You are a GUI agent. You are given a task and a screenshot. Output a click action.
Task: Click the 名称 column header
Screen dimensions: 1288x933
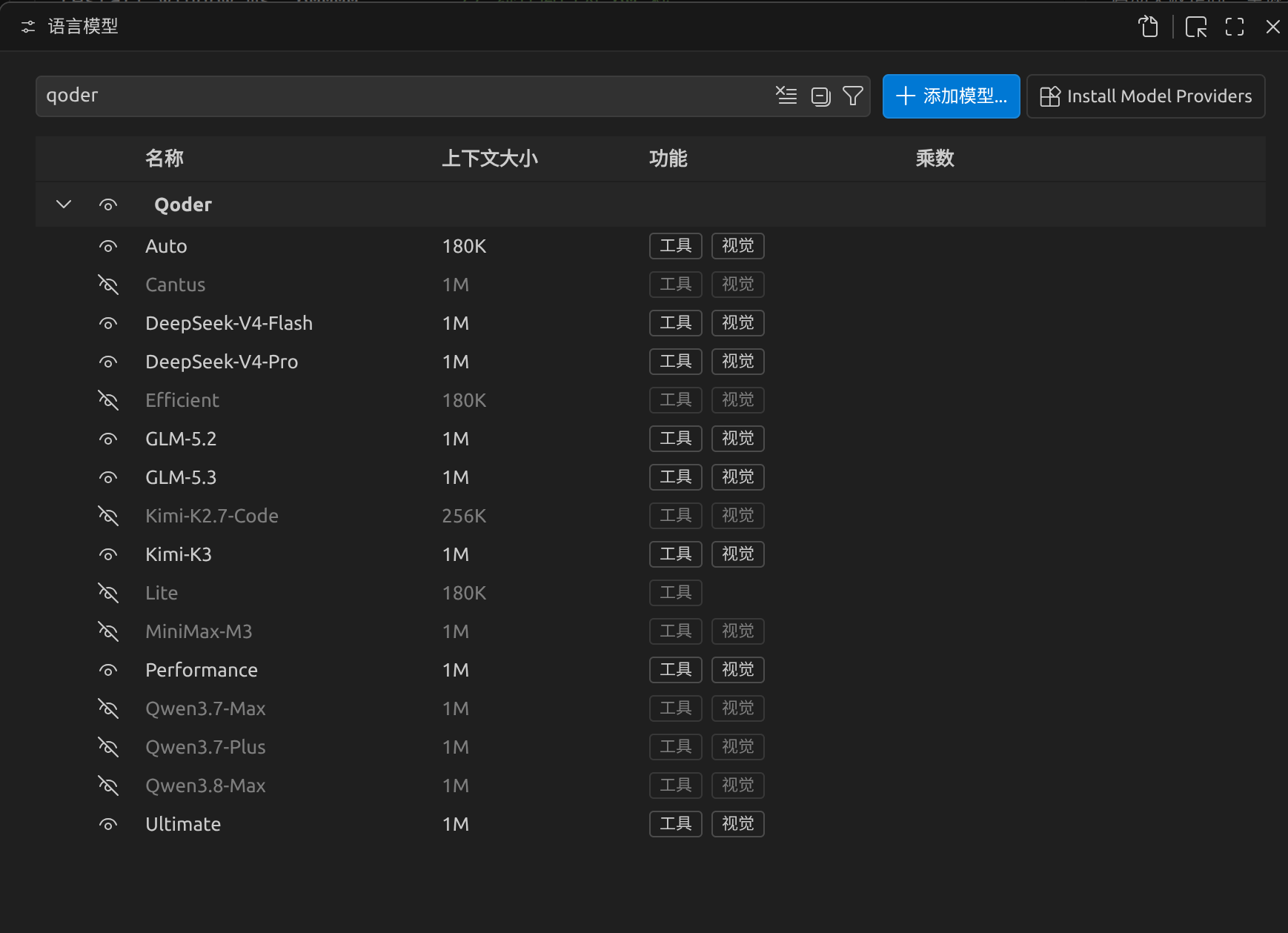165,159
